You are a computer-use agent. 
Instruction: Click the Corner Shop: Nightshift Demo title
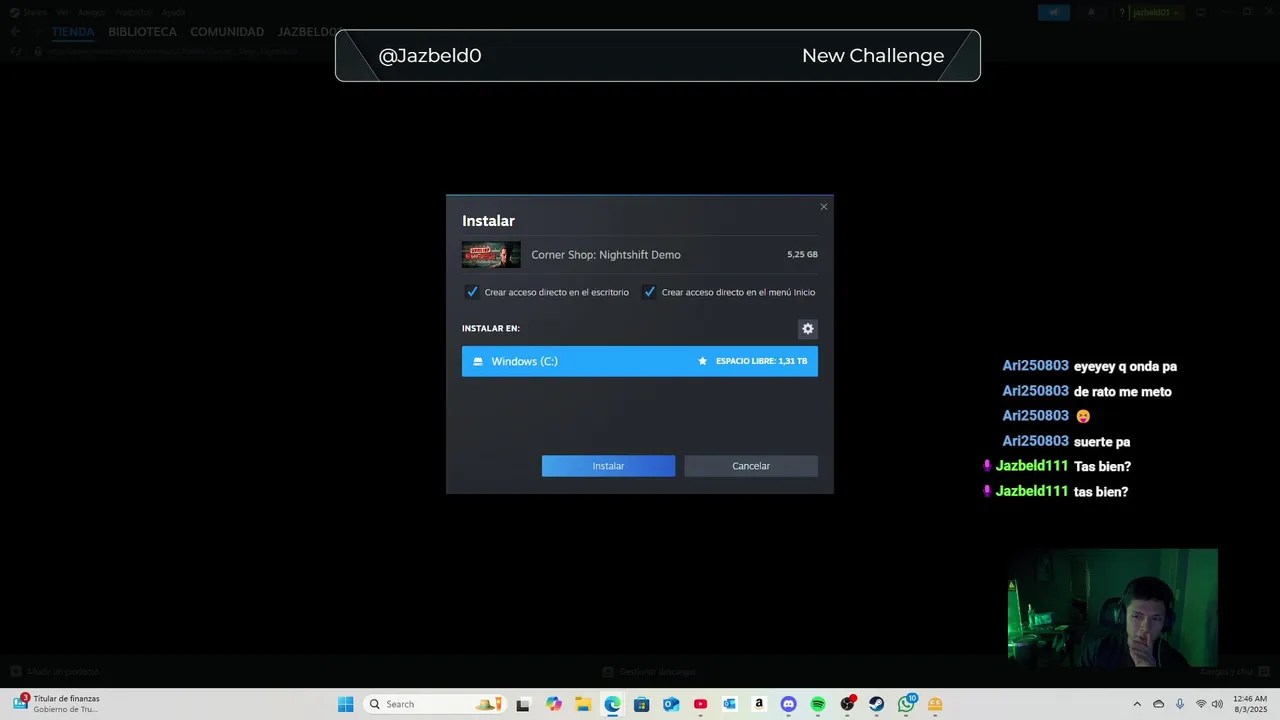click(606, 255)
